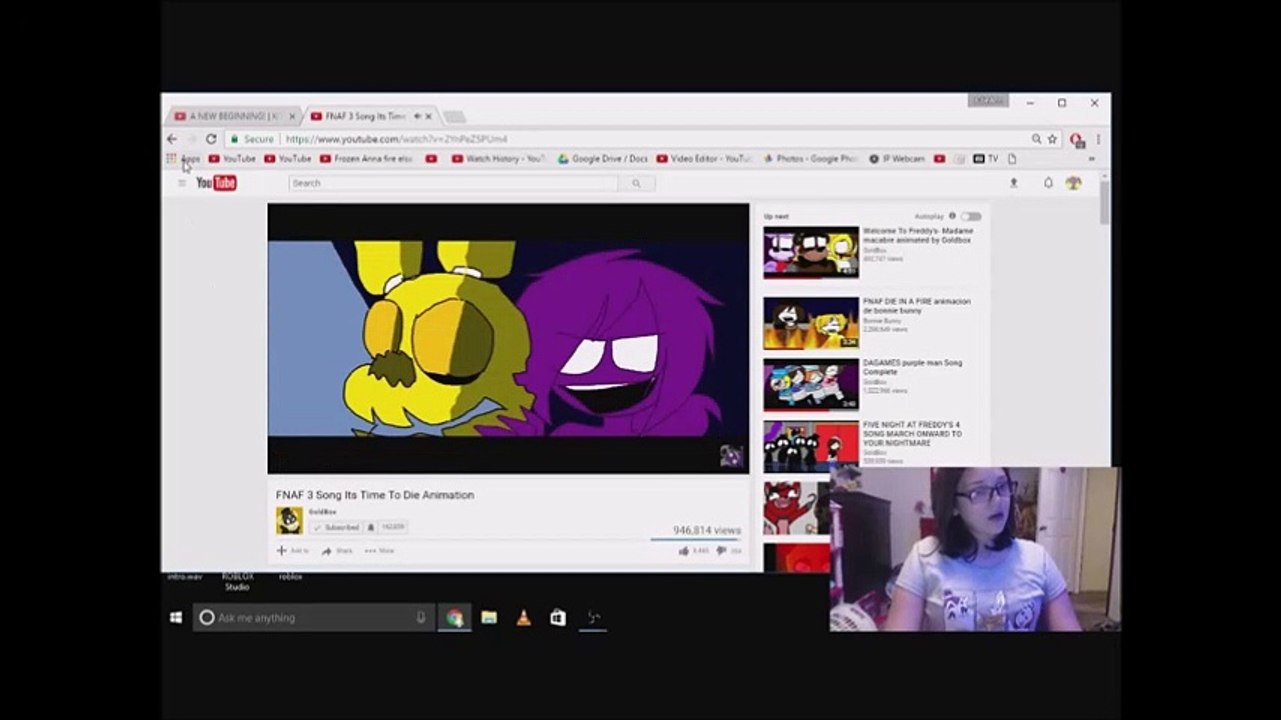This screenshot has width=1281, height=720.
Task: Show more bookmarks with overflow chevron
Action: click(1091, 158)
